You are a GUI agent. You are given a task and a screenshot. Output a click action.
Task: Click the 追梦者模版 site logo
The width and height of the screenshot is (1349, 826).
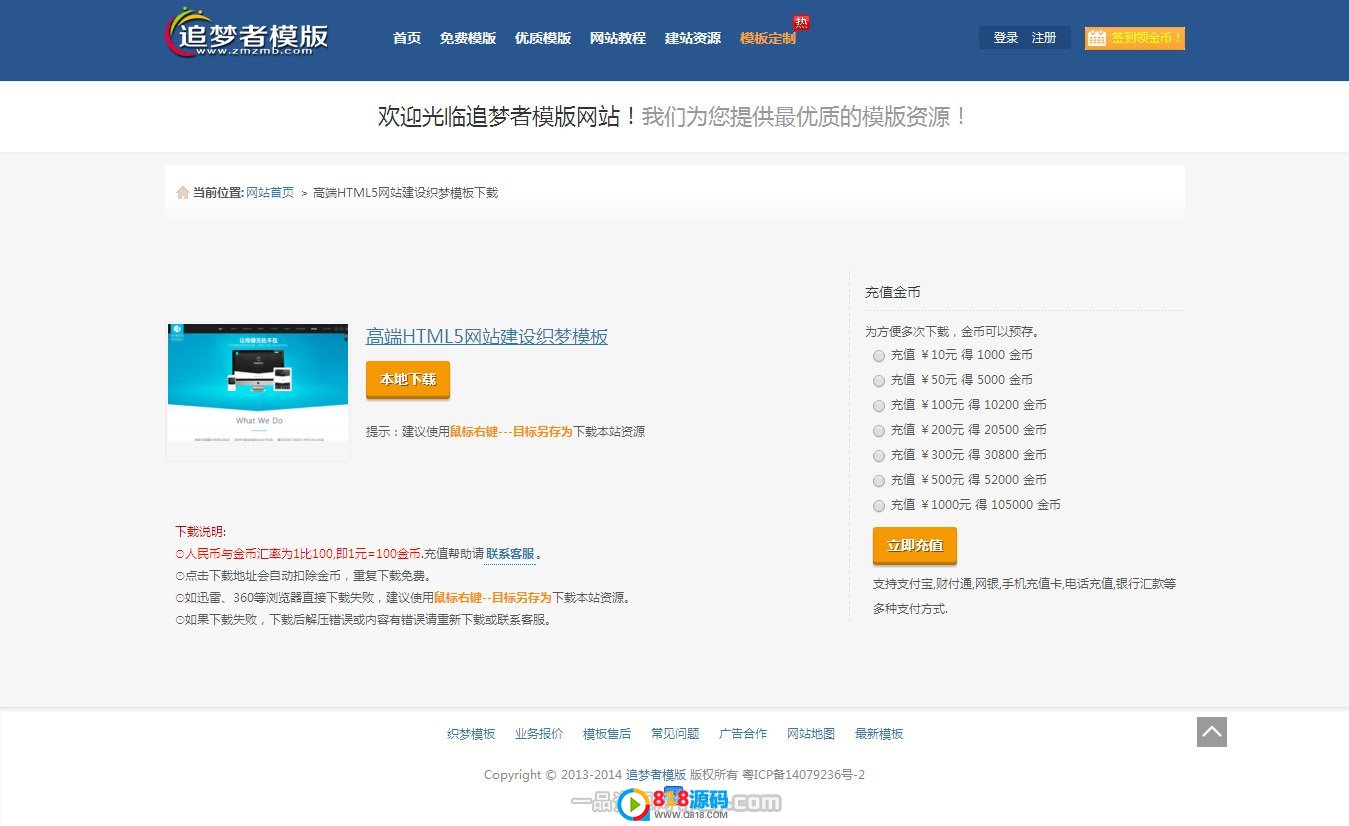[x=246, y=34]
